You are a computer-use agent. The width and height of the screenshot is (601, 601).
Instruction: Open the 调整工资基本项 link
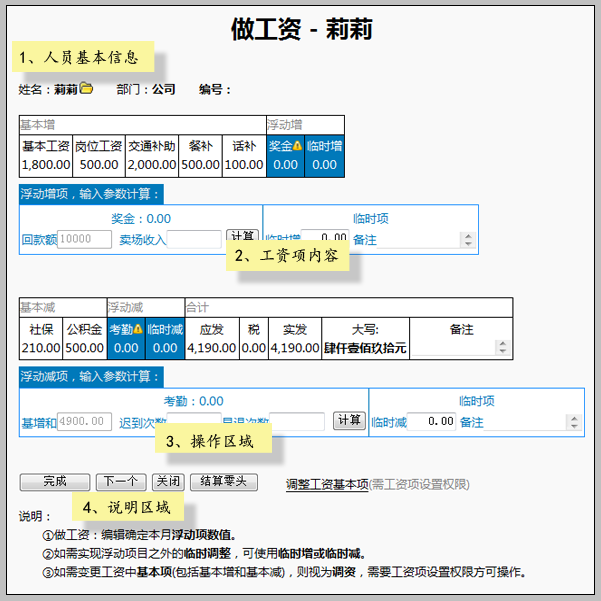coord(326,484)
